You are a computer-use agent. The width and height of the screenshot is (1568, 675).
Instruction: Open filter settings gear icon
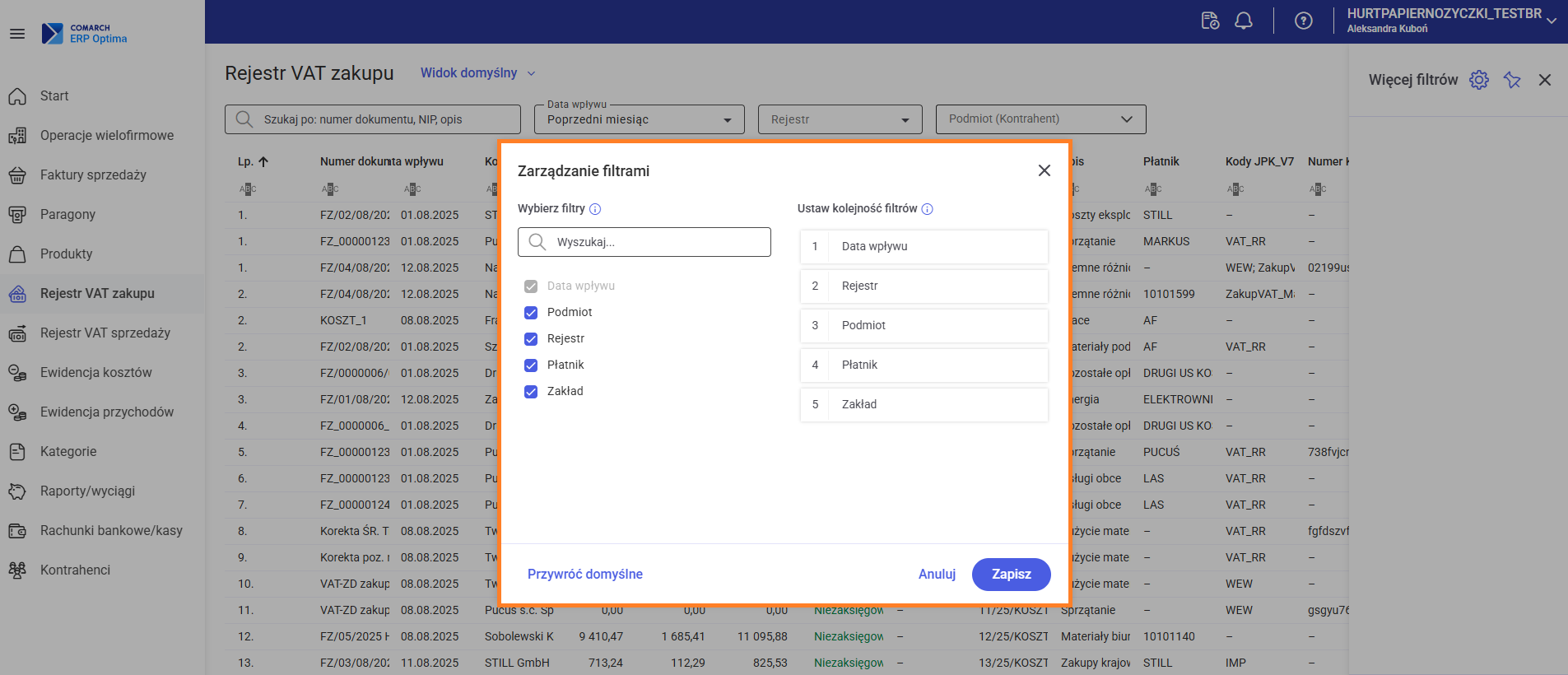(x=1479, y=80)
